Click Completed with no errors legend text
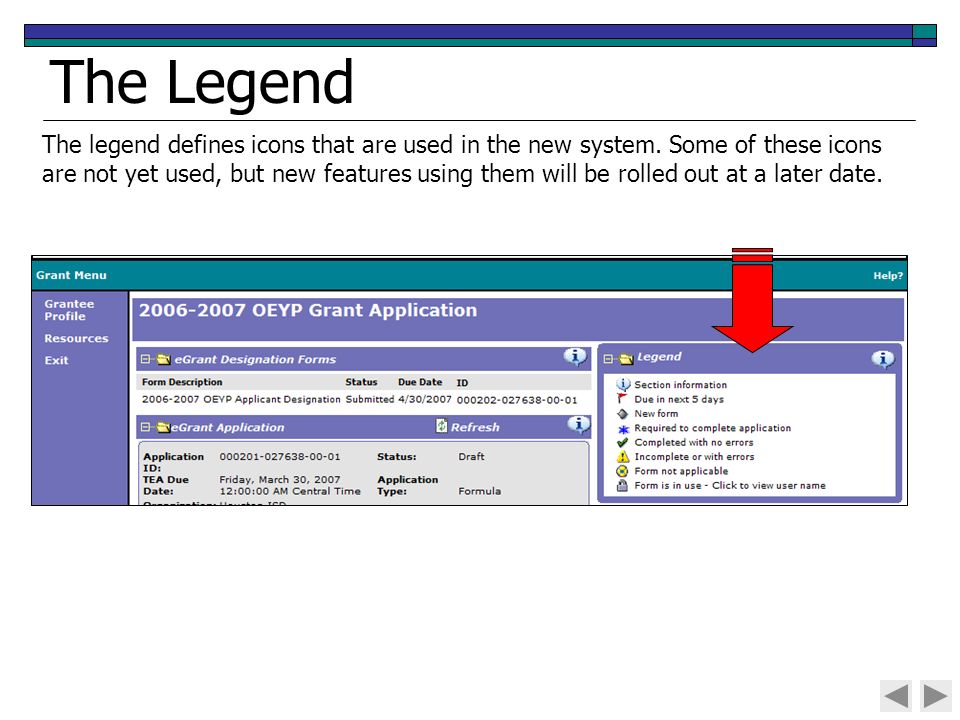This screenshot has width=960, height=720. (x=694, y=442)
